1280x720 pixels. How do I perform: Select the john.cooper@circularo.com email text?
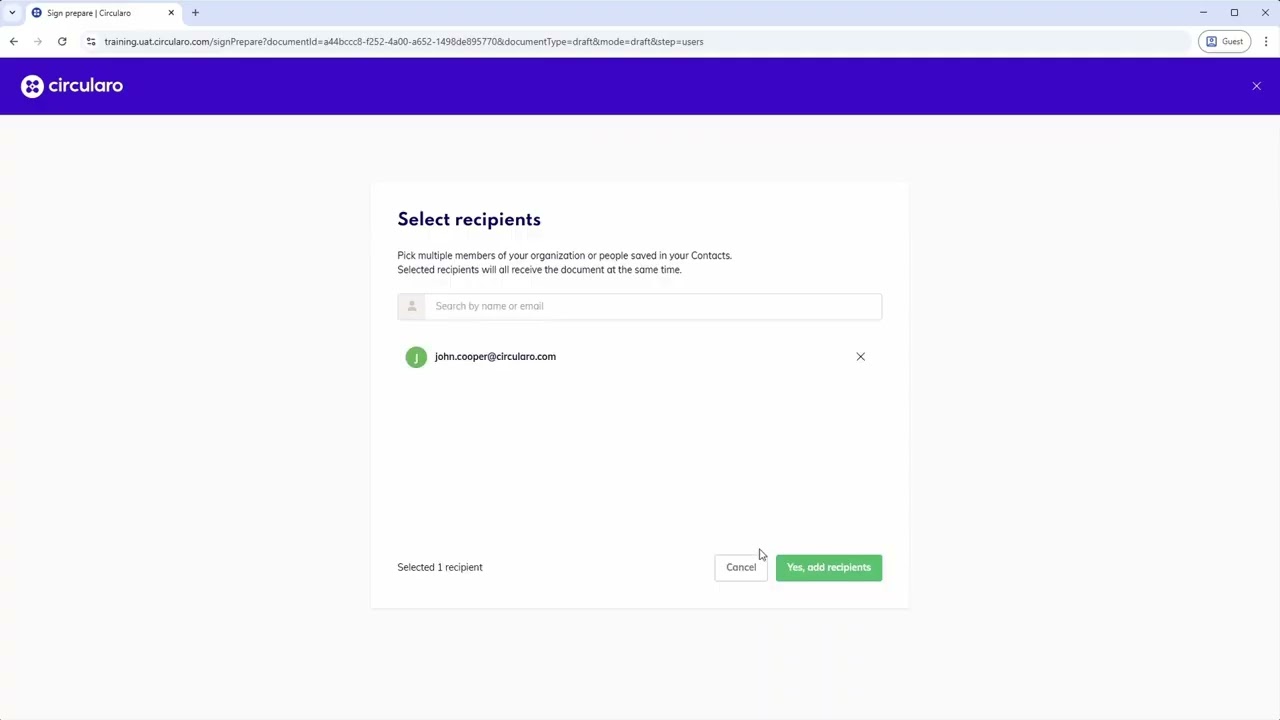tap(495, 356)
